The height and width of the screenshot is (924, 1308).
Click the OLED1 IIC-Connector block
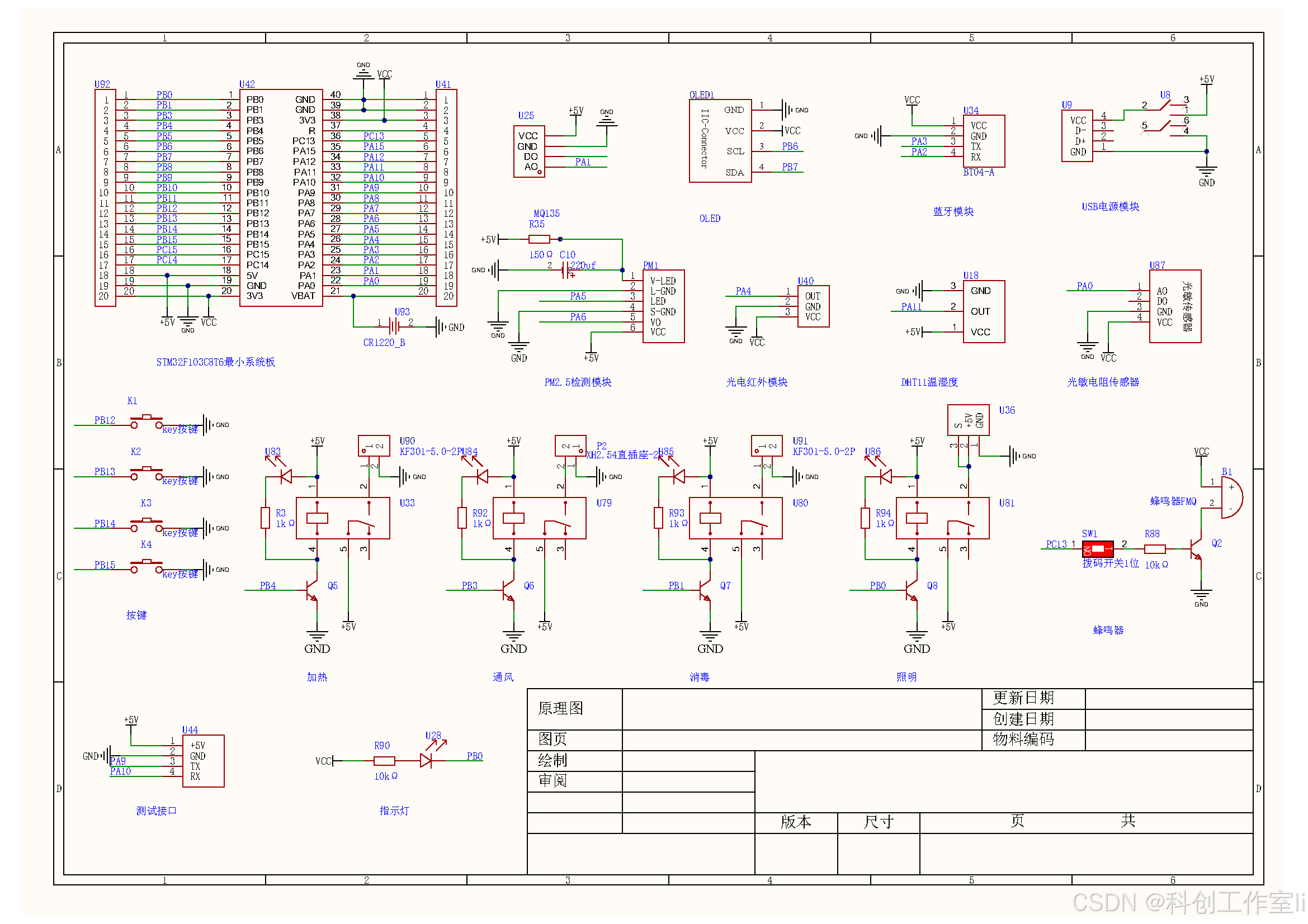tap(720, 141)
